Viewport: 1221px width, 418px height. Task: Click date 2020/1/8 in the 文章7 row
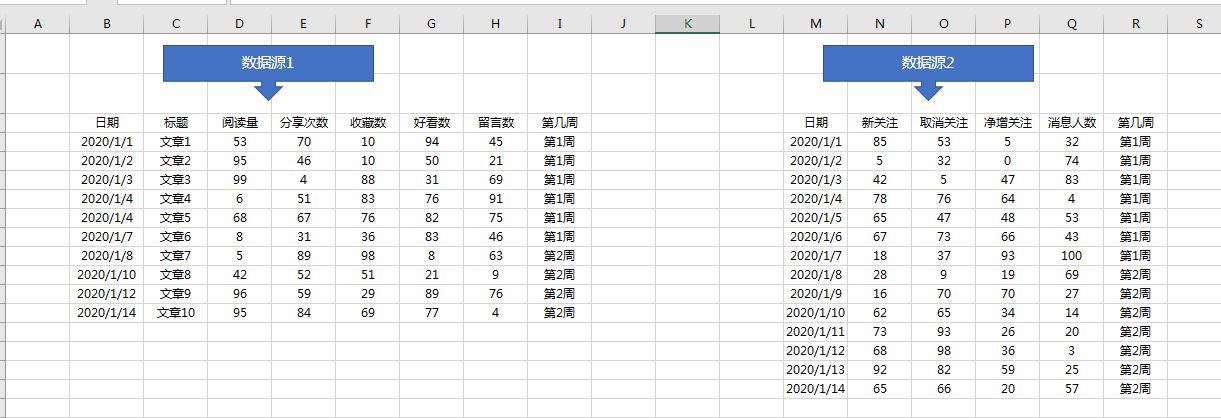pyautogui.click(x=107, y=256)
